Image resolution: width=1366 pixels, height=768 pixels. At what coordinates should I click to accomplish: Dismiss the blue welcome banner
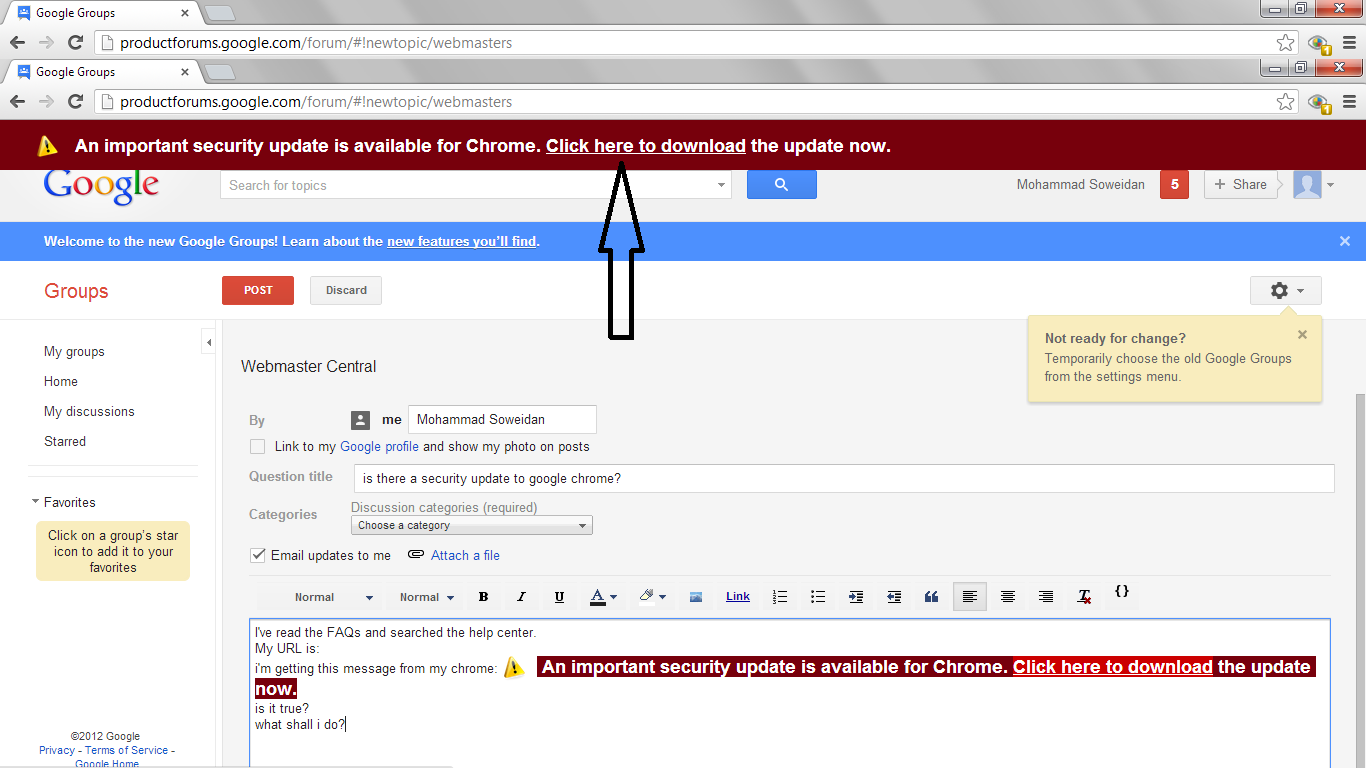(1345, 241)
